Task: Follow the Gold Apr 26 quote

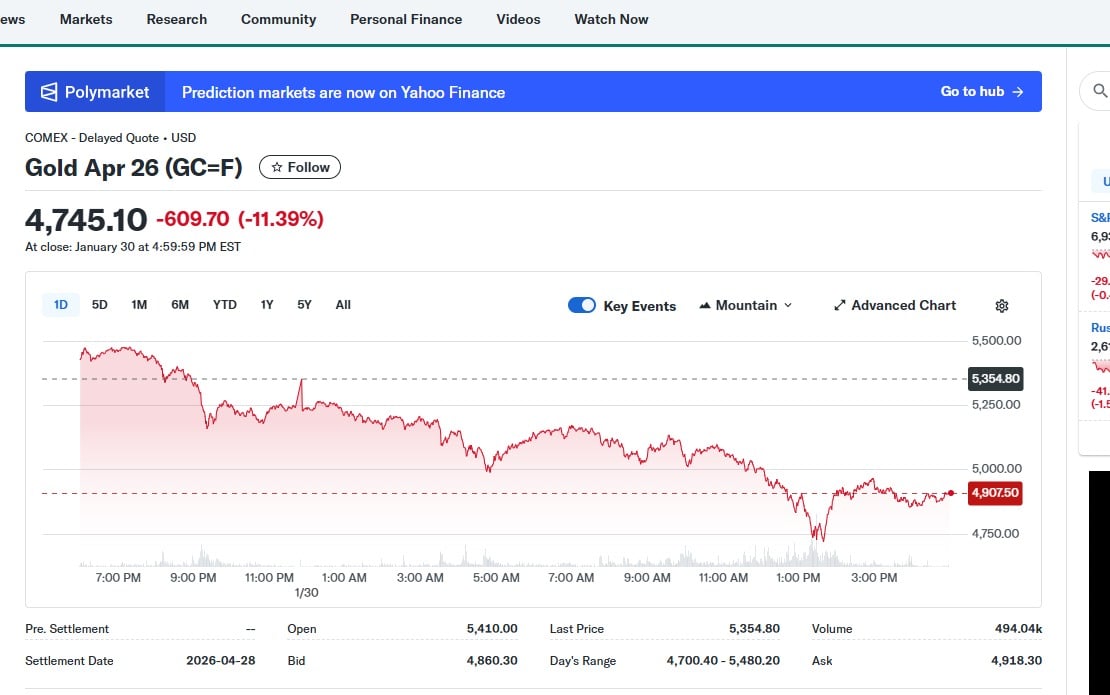Action: point(300,167)
